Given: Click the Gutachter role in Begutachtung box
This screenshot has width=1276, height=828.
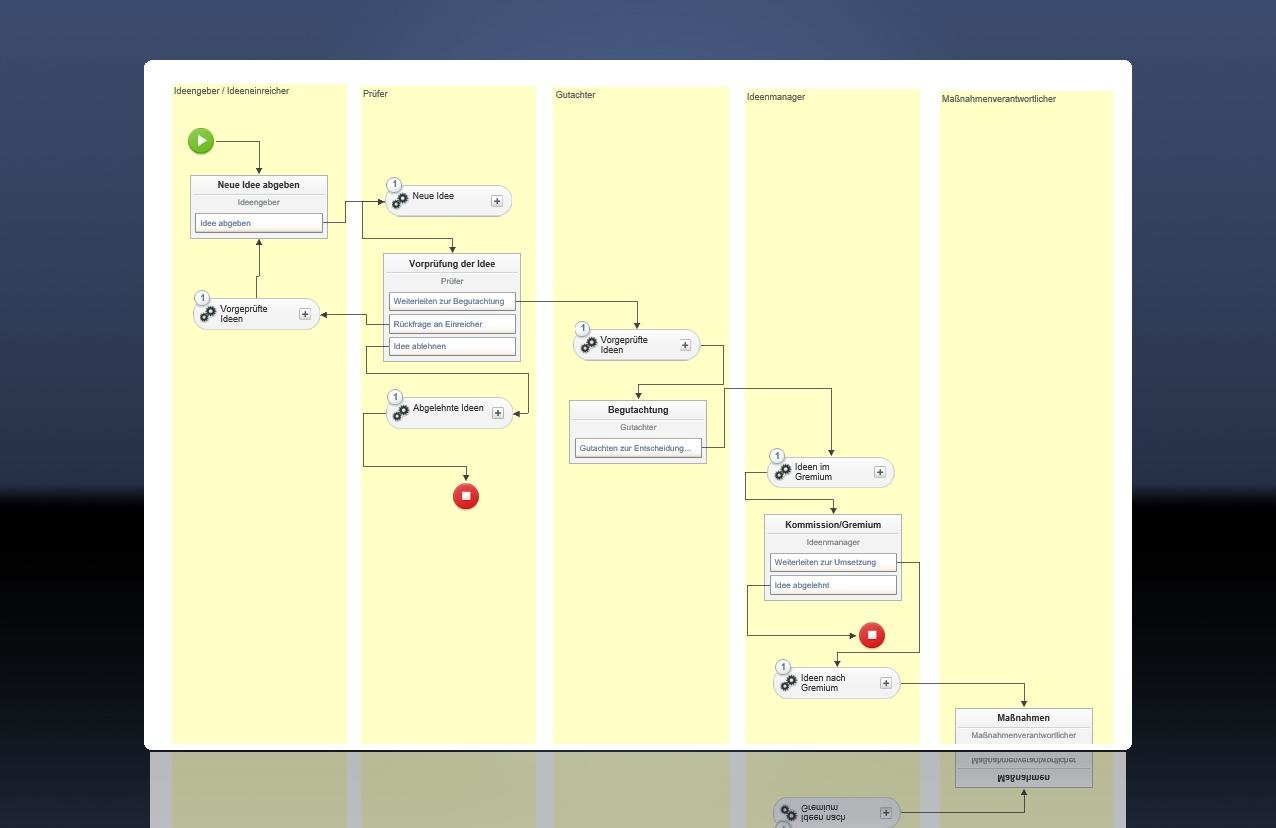Looking at the screenshot, I should coord(638,427).
